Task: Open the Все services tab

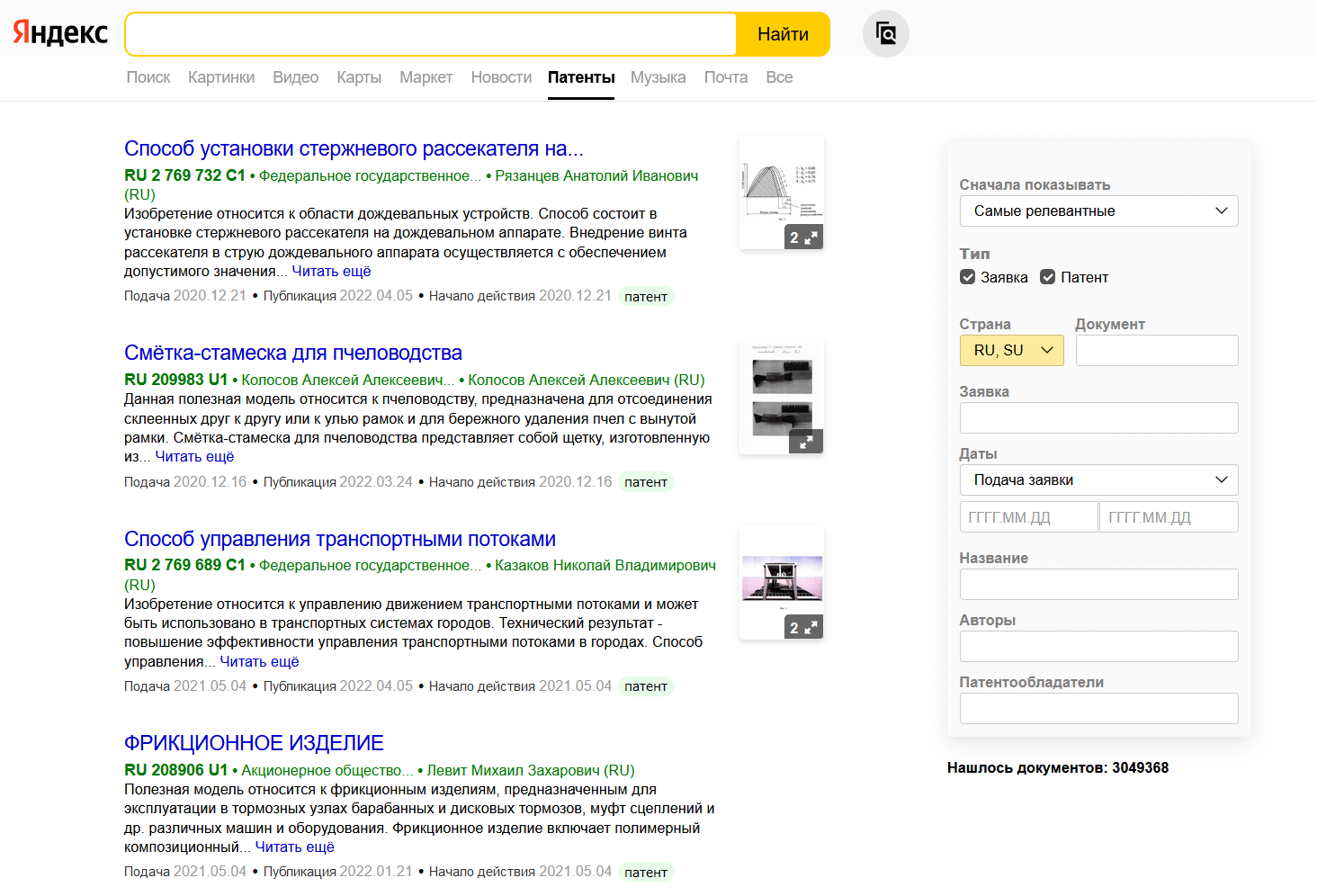Action: click(x=779, y=77)
